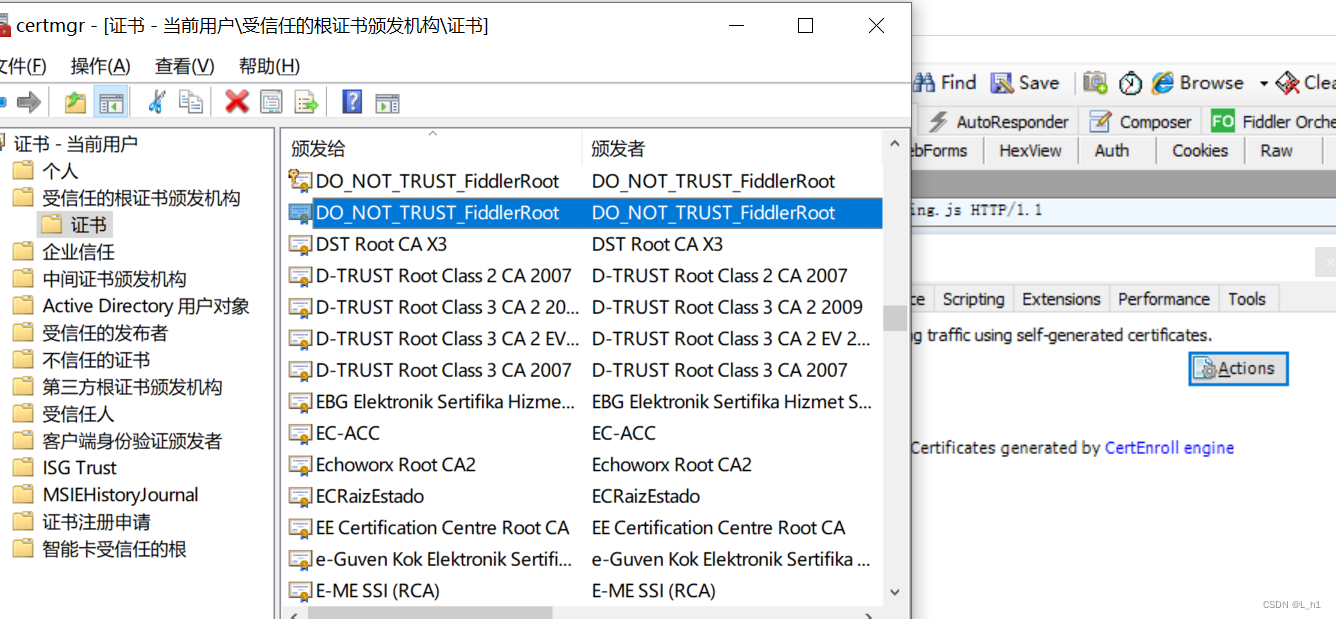Select the MSIEHistoryJournal folder
Image resolution: width=1336 pixels, height=619 pixels.
point(120,495)
